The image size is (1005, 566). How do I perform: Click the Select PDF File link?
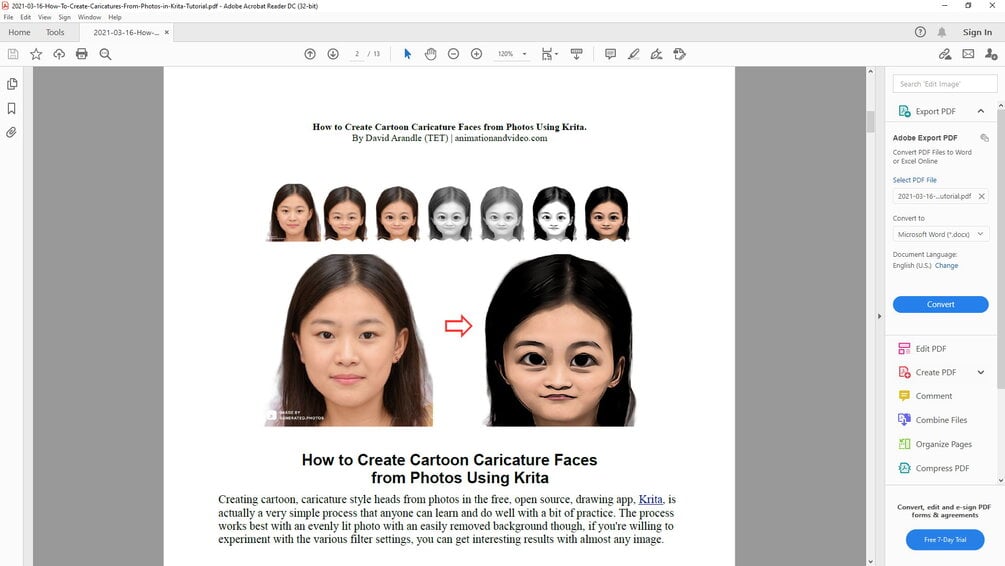point(915,180)
